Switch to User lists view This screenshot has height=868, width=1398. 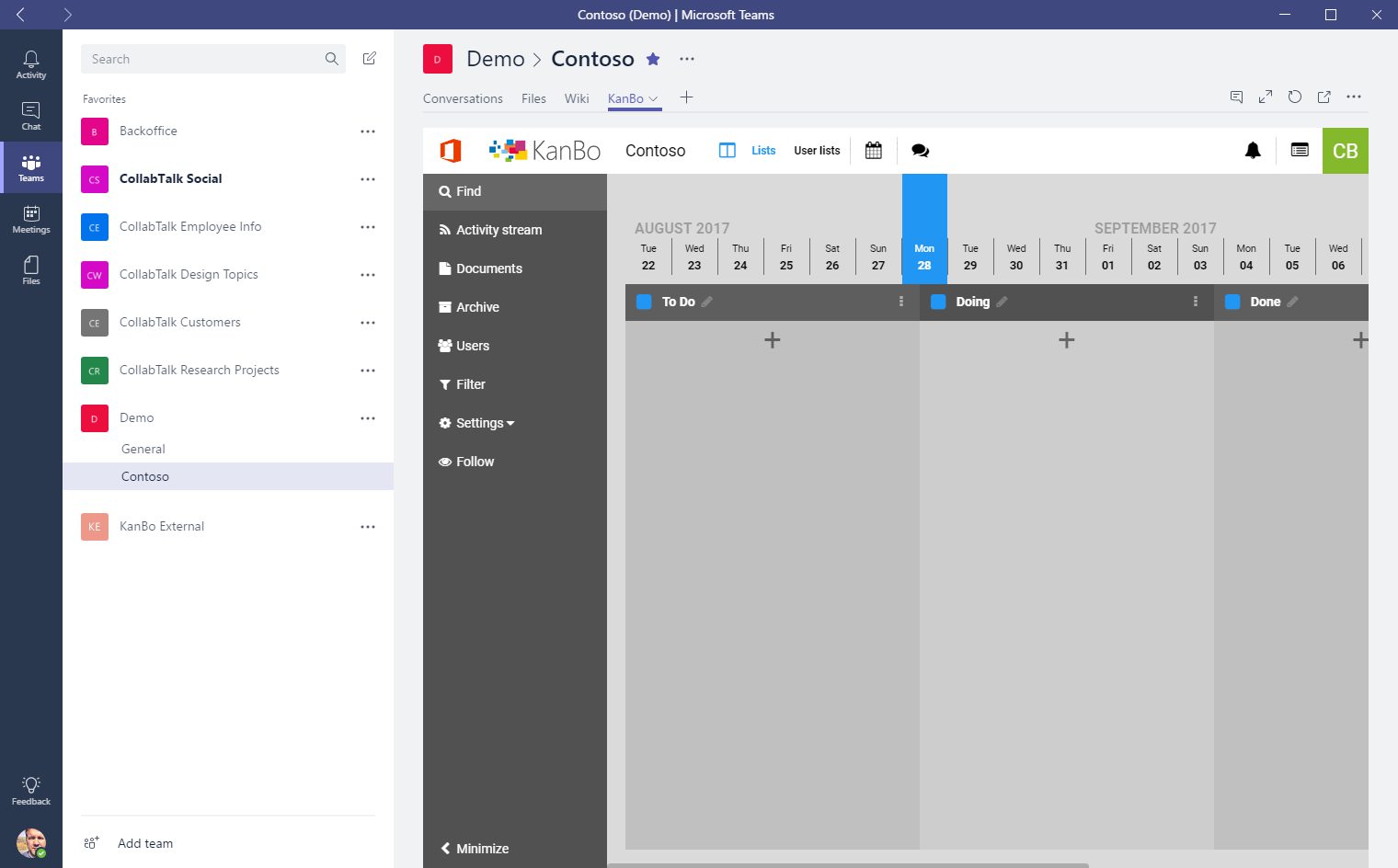point(817,150)
